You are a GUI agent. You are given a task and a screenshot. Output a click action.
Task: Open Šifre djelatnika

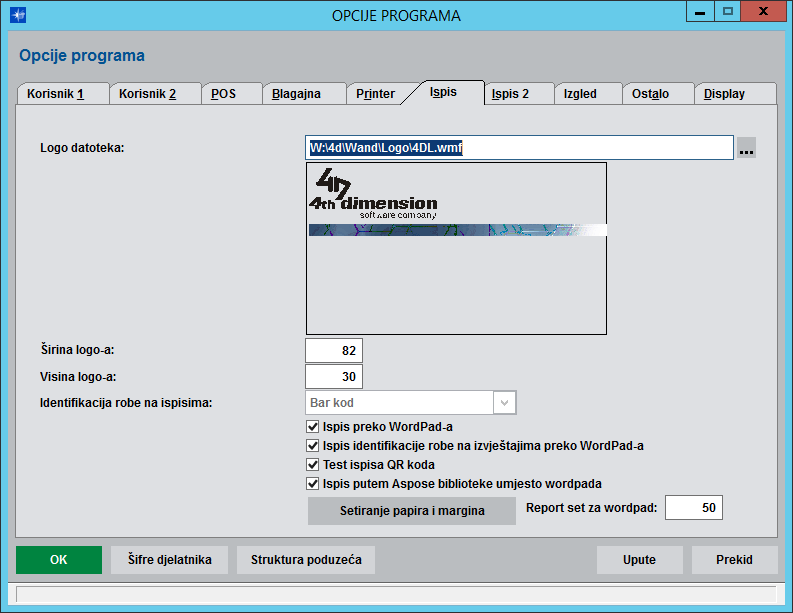coord(169,560)
